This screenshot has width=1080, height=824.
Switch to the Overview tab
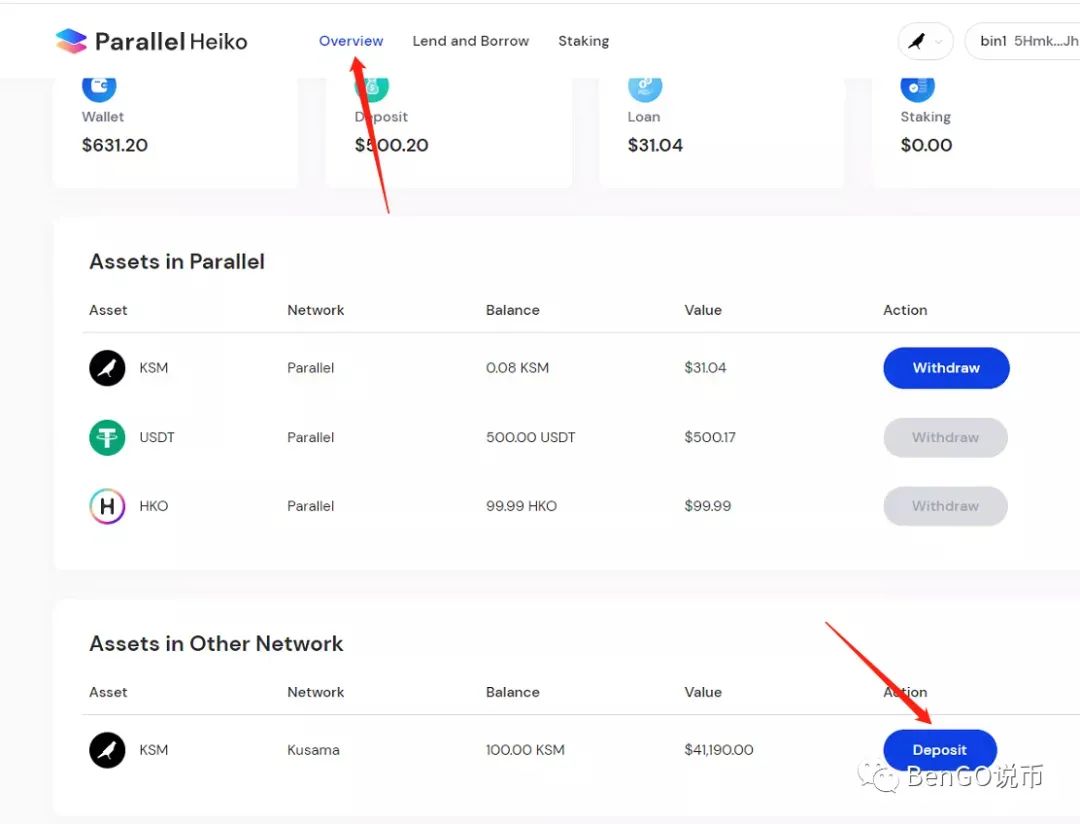pyautogui.click(x=351, y=41)
